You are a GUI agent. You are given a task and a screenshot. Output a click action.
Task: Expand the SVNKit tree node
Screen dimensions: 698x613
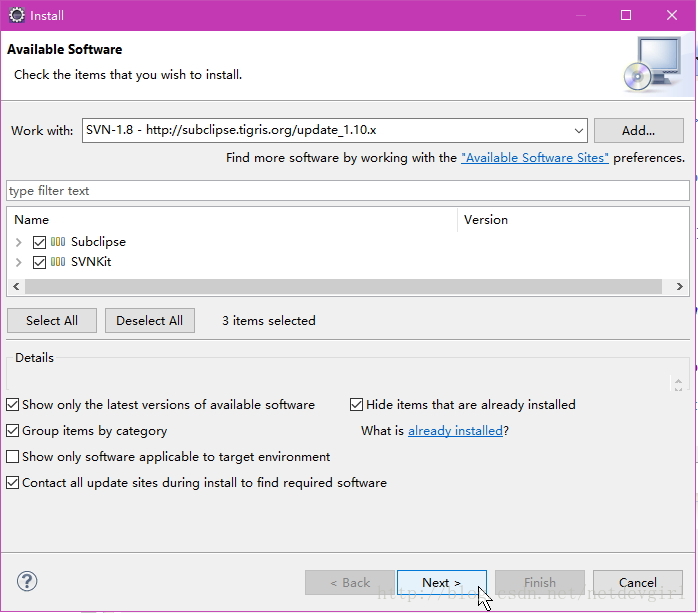[18, 262]
